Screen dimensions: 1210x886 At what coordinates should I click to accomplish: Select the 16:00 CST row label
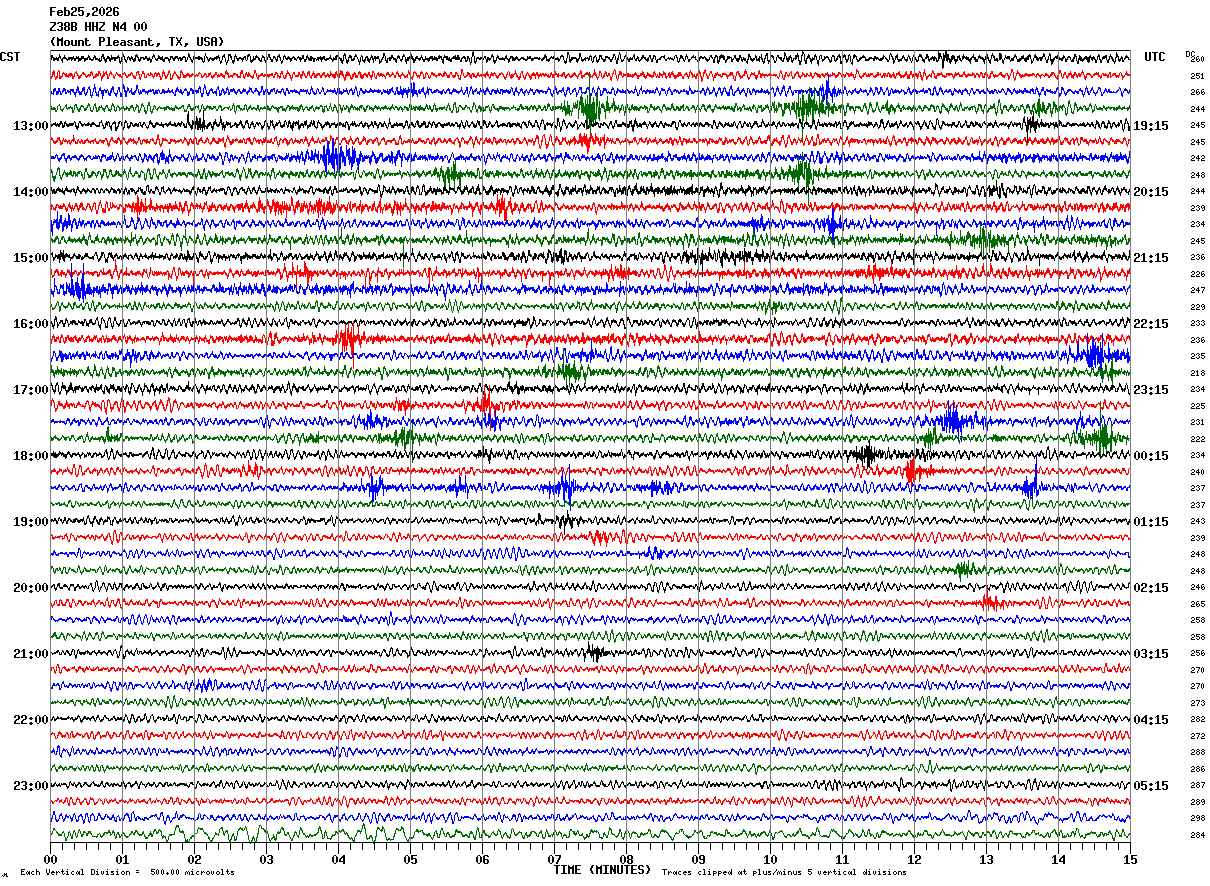click(30, 324)
